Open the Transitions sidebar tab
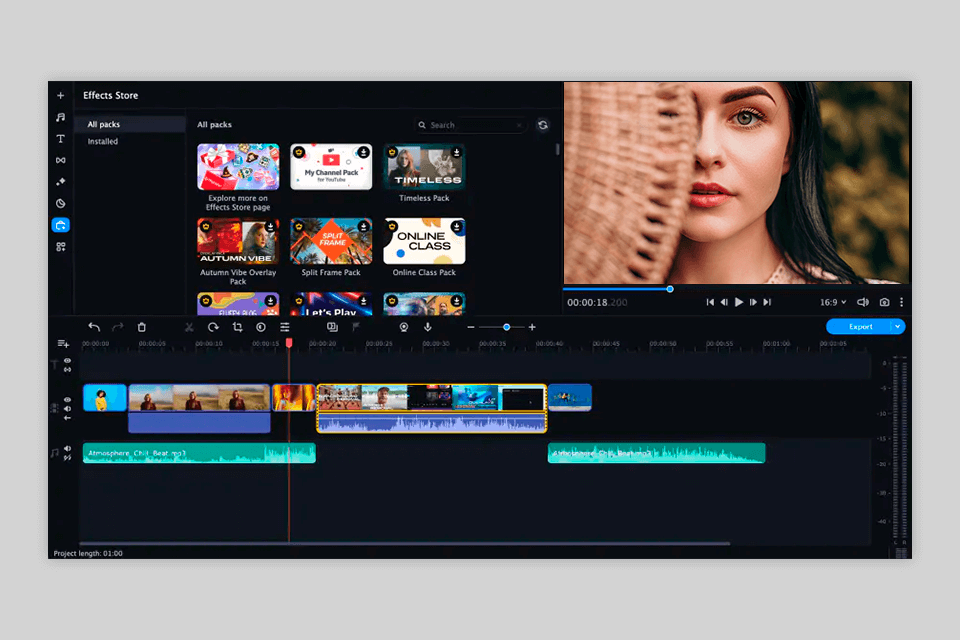The width and height of the screenshot is (960, 640). (61, 160)
